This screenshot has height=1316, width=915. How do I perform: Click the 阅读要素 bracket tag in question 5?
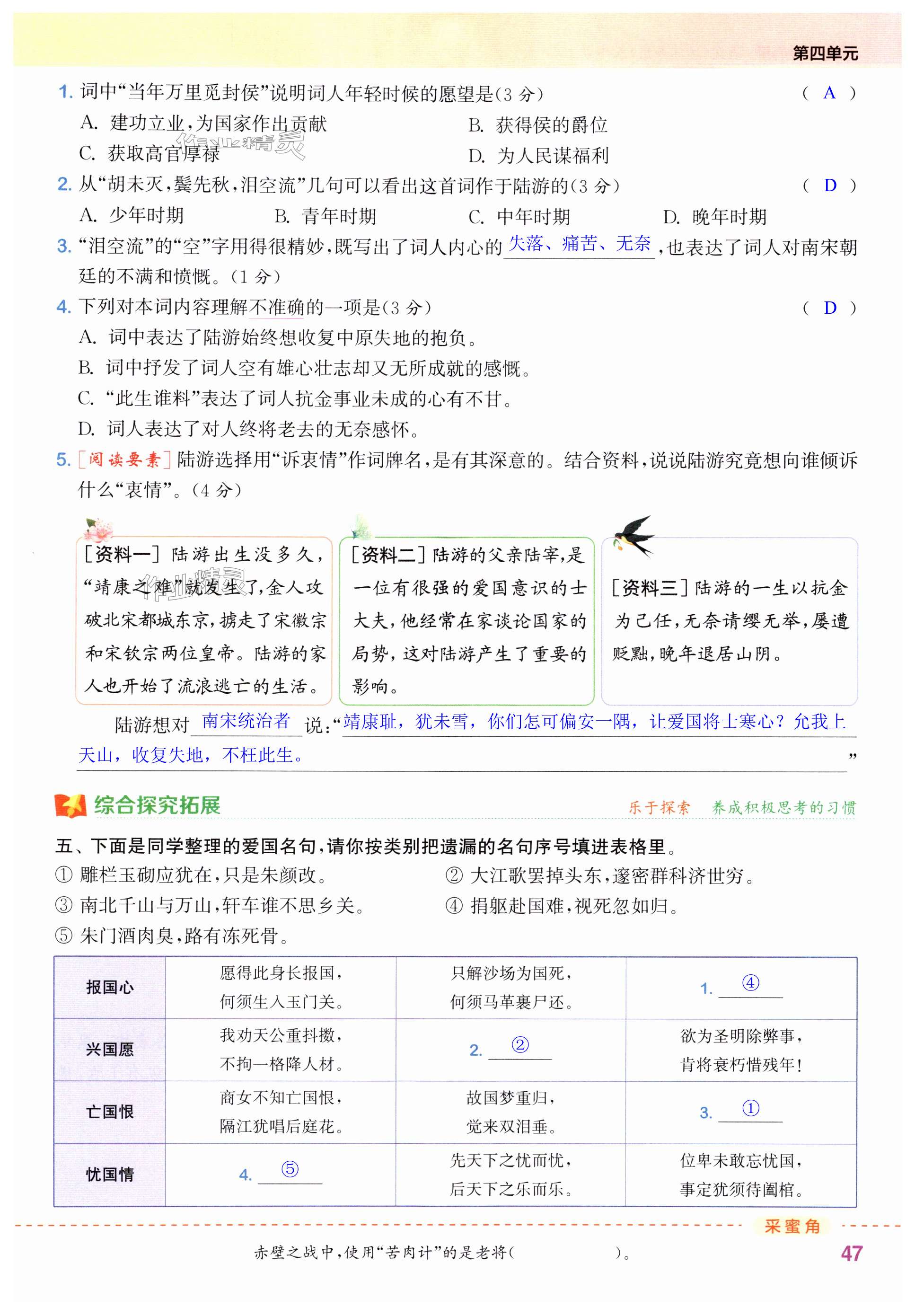[x=124, y=459]
